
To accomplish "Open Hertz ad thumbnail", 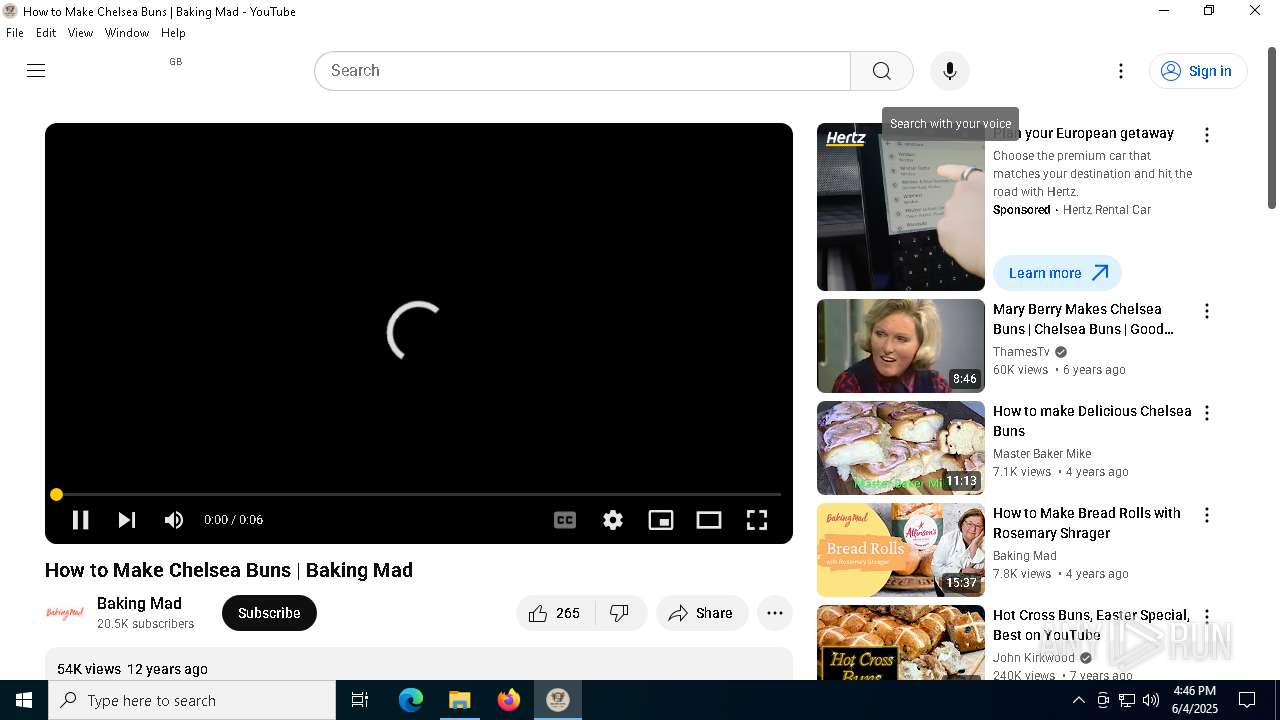I will [901, 207].
